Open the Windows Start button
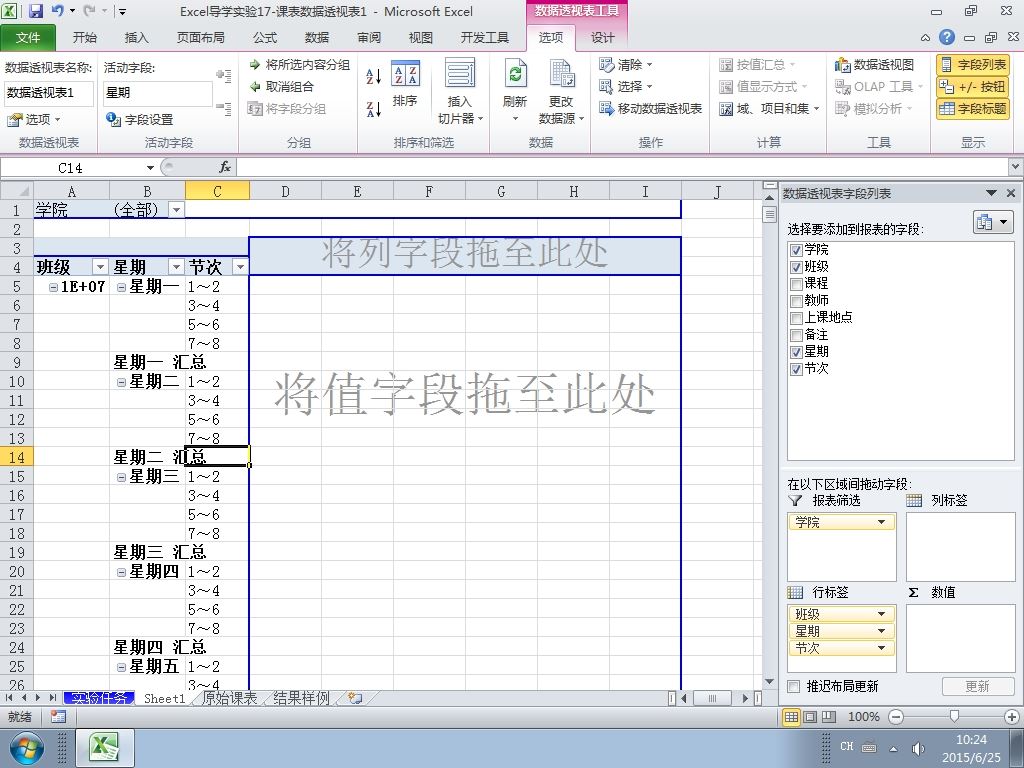 tap(27, 748)
